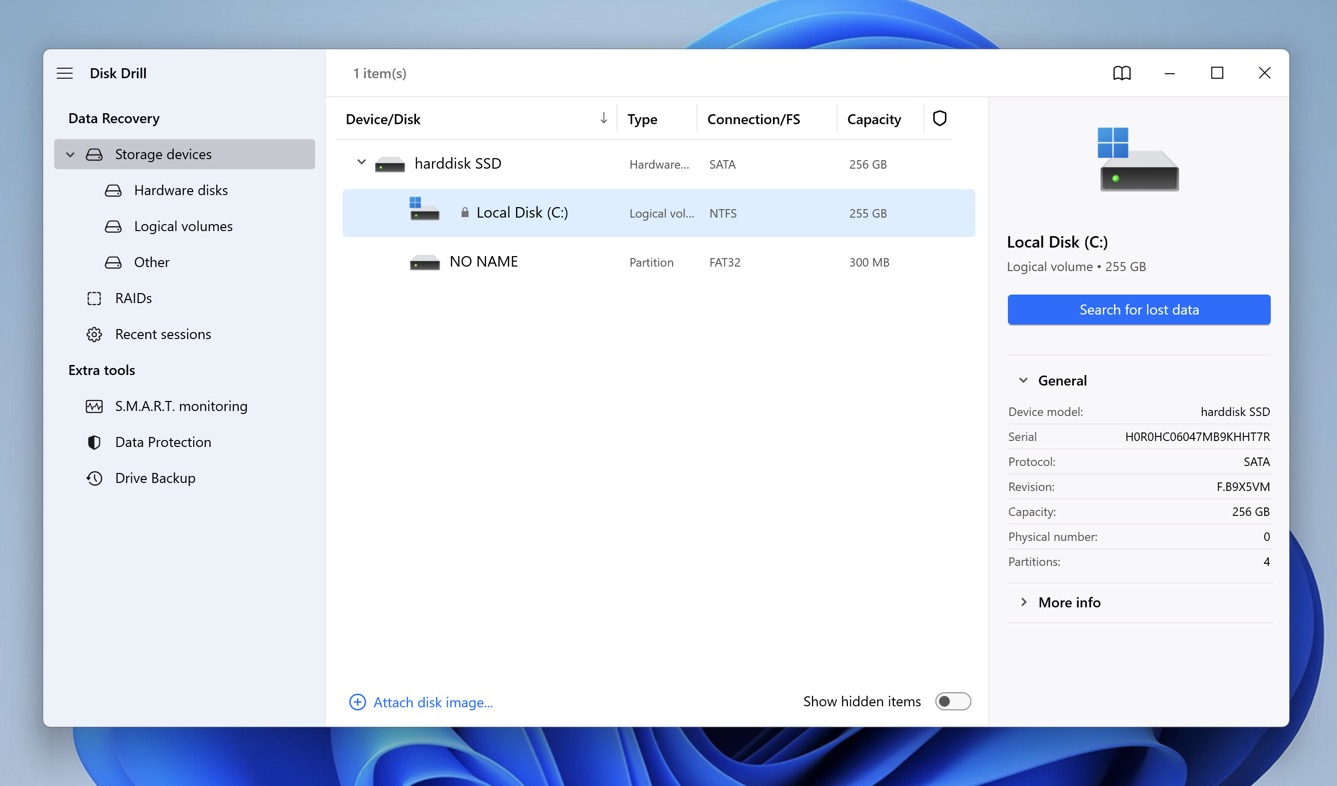1337x786 pixels.
Task: Sort by the Capacity column header
Action: click(x=874, y=119)
